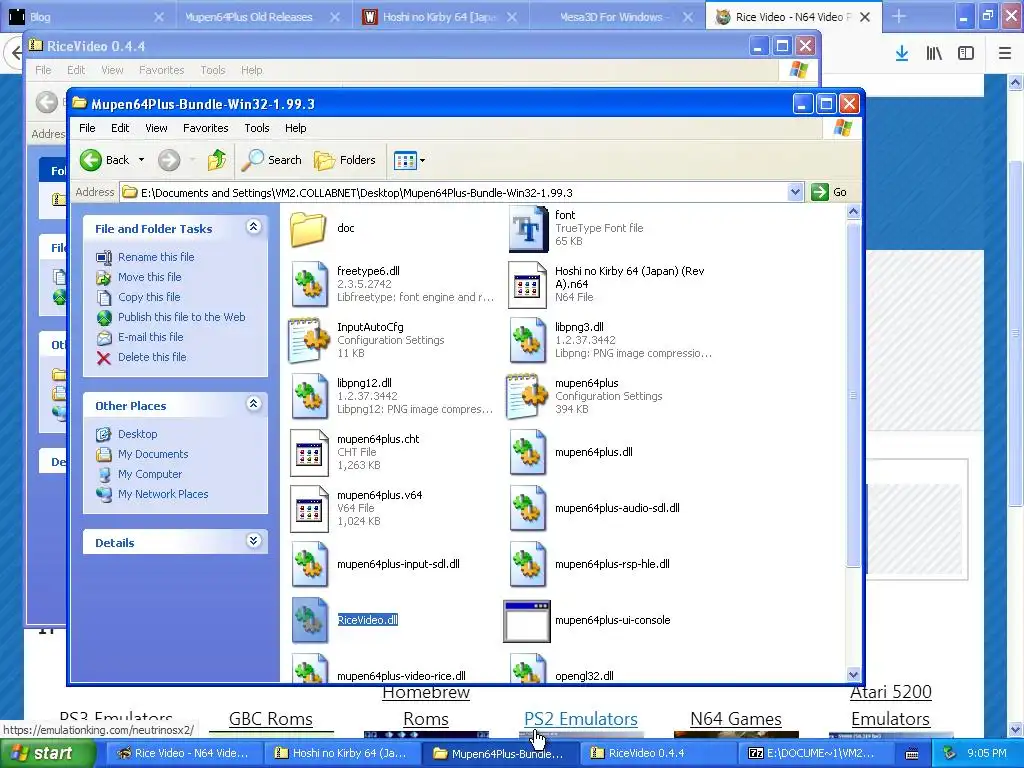Select the mupen64plus-rsp-hle.dll icon

pyautogui.click(x=528, y=565)
